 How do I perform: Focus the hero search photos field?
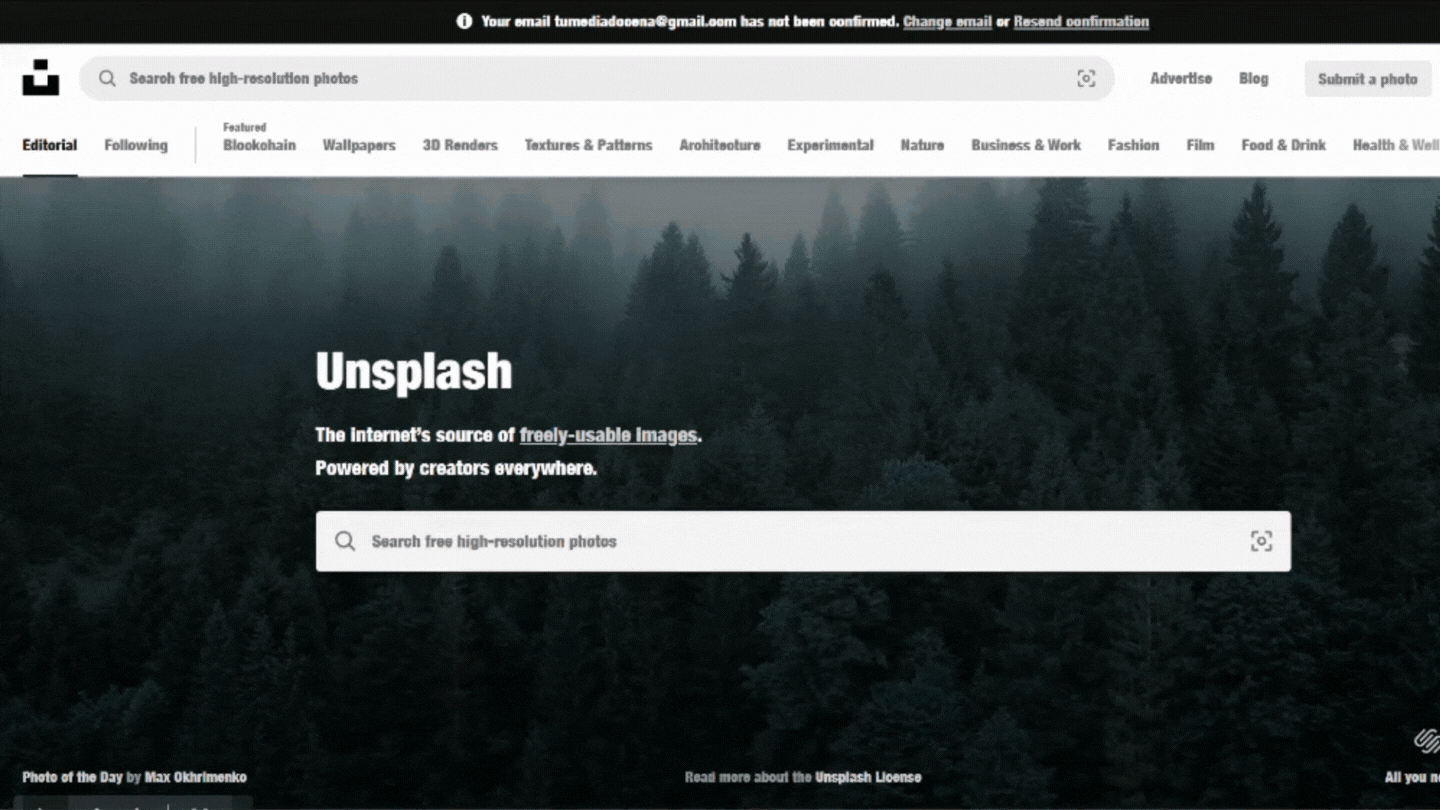click(800, 541)
